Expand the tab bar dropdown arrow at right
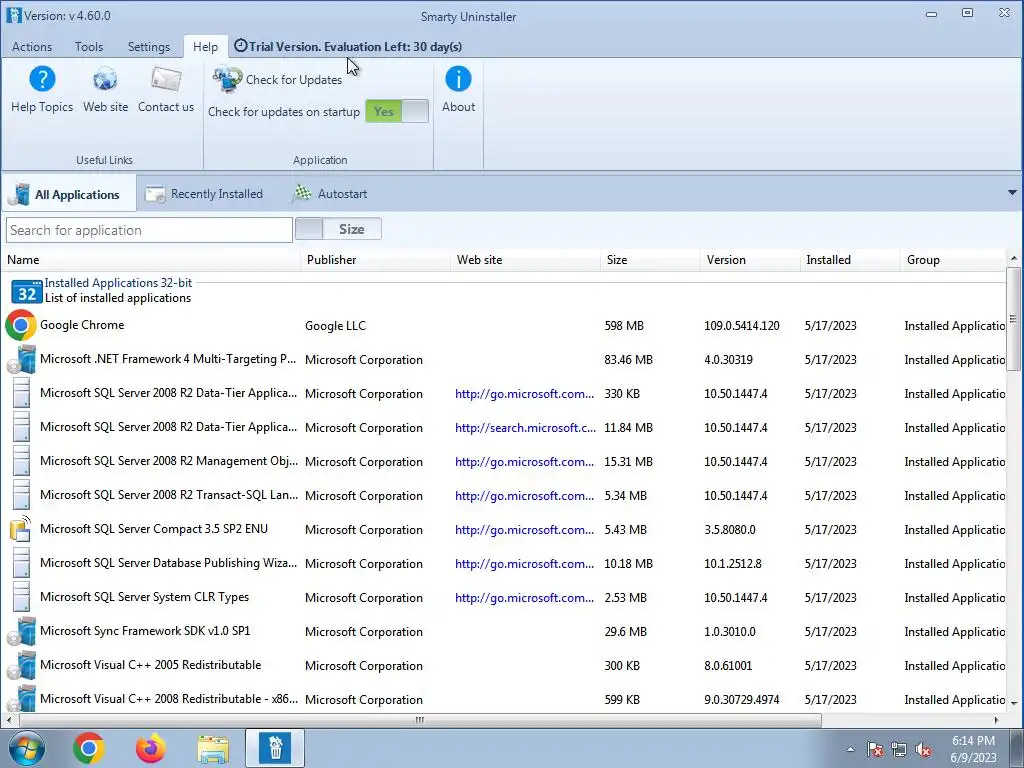Image resolution: width=1024 pixels, height=768 pixels. (1012, 193)
